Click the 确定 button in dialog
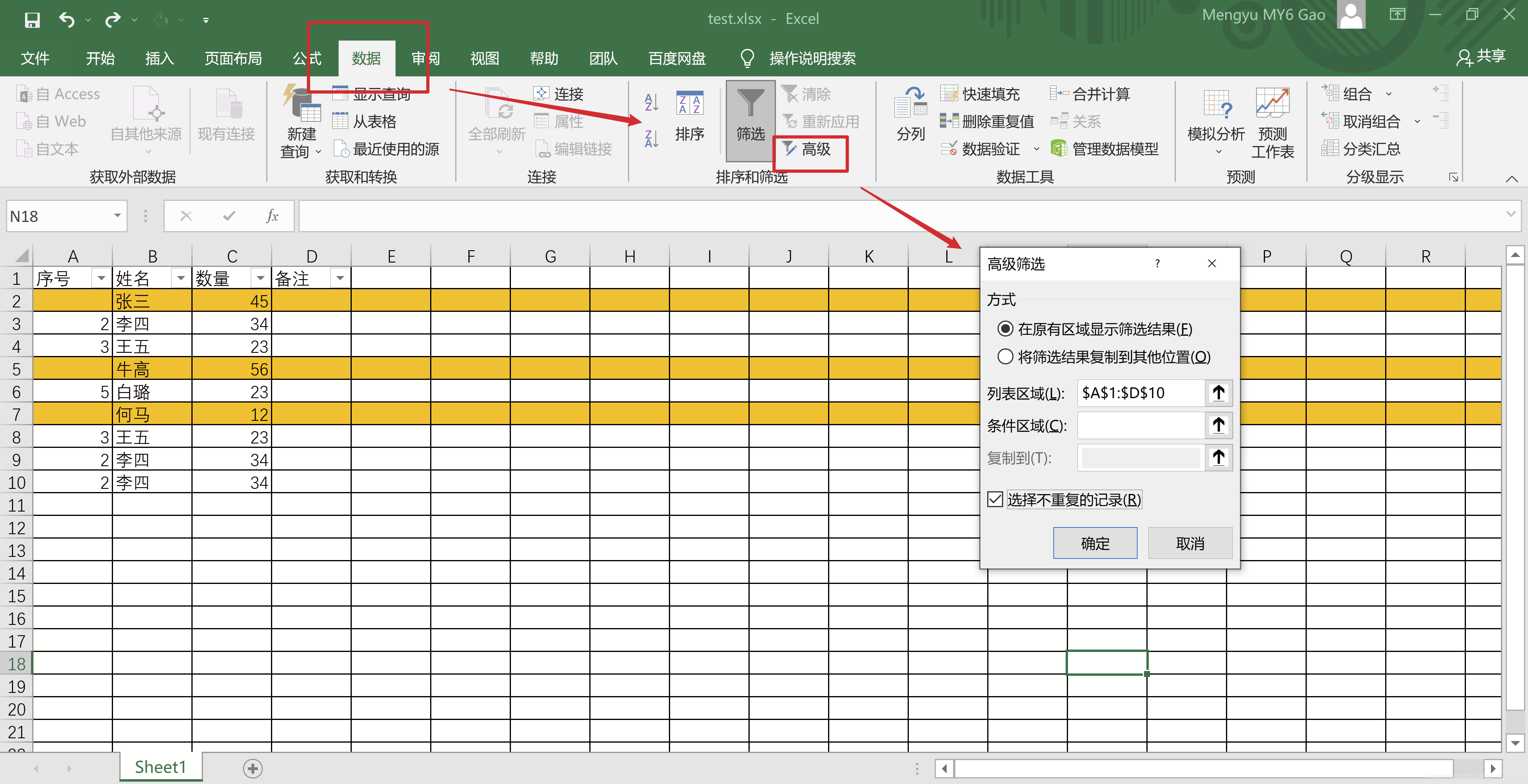The width and height of the screenshot is (1528, 784). 1095,543
